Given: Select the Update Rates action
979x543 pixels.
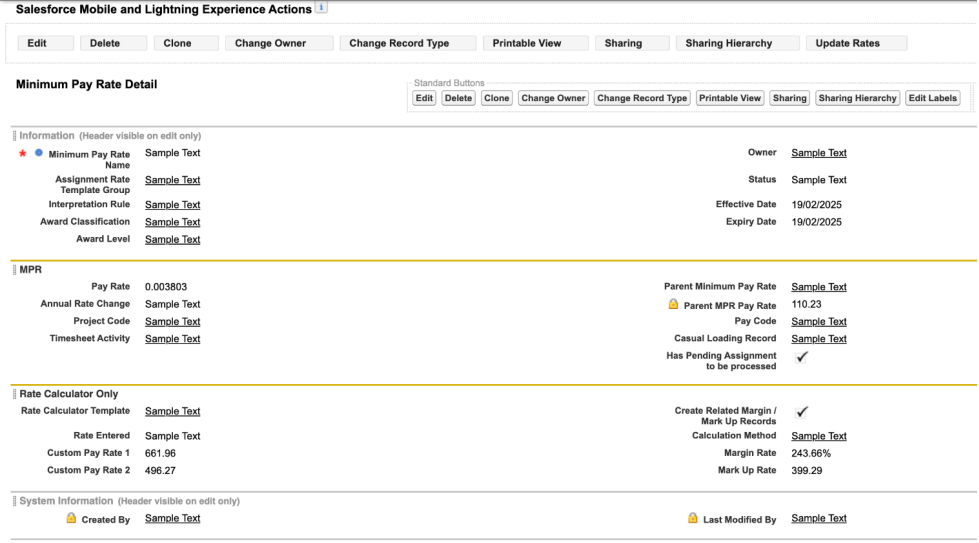Looking at the screenshot, I should 856,43.
